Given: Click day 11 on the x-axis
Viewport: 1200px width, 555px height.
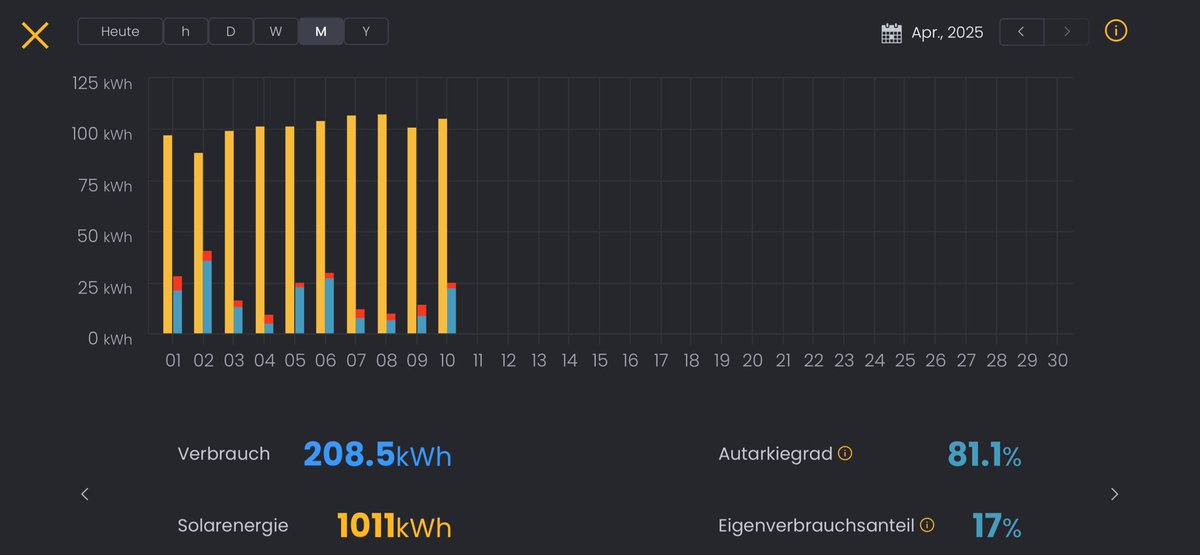Looking at the screenshot, I should pyautogui.click(x=478, y=360).
